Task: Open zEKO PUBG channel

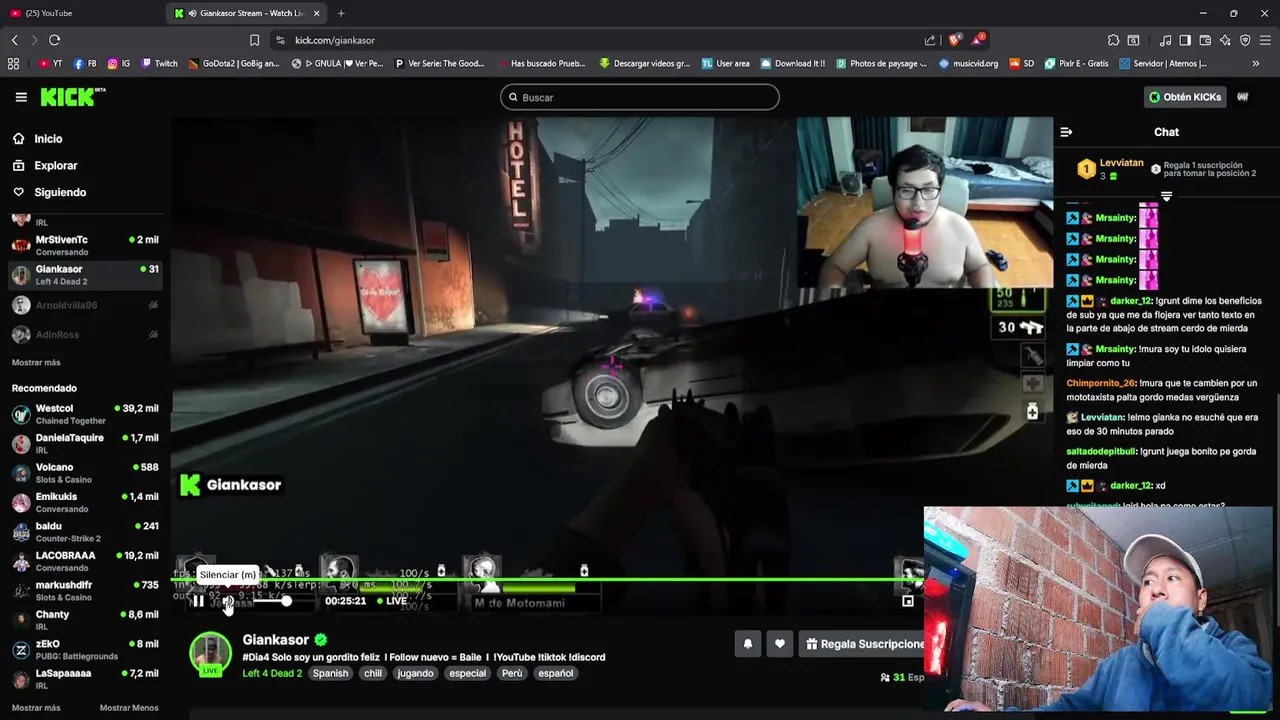Action: click(85, 649)
